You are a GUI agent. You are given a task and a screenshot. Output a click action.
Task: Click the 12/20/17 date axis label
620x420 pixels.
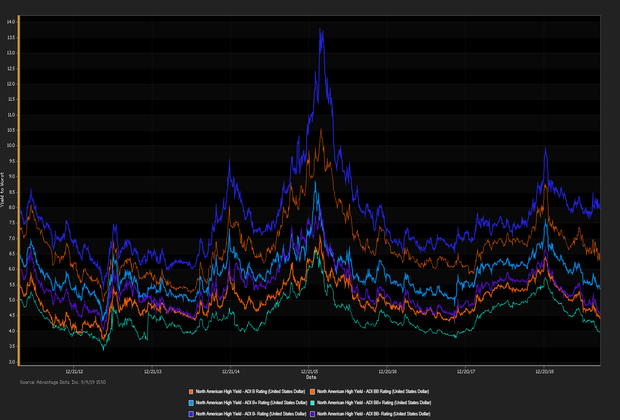466,372
